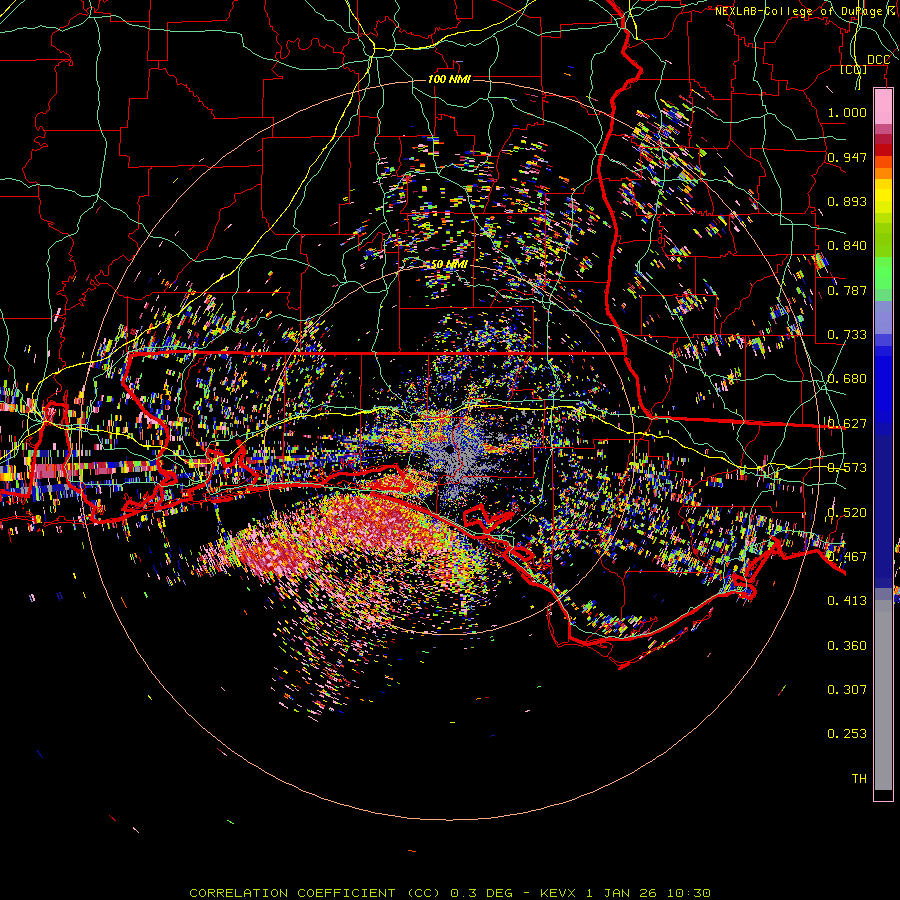Screen dimensions: 900x900
Task: Click the Correlation Coefficient KEVX caption text
Action: coord(450,893)
